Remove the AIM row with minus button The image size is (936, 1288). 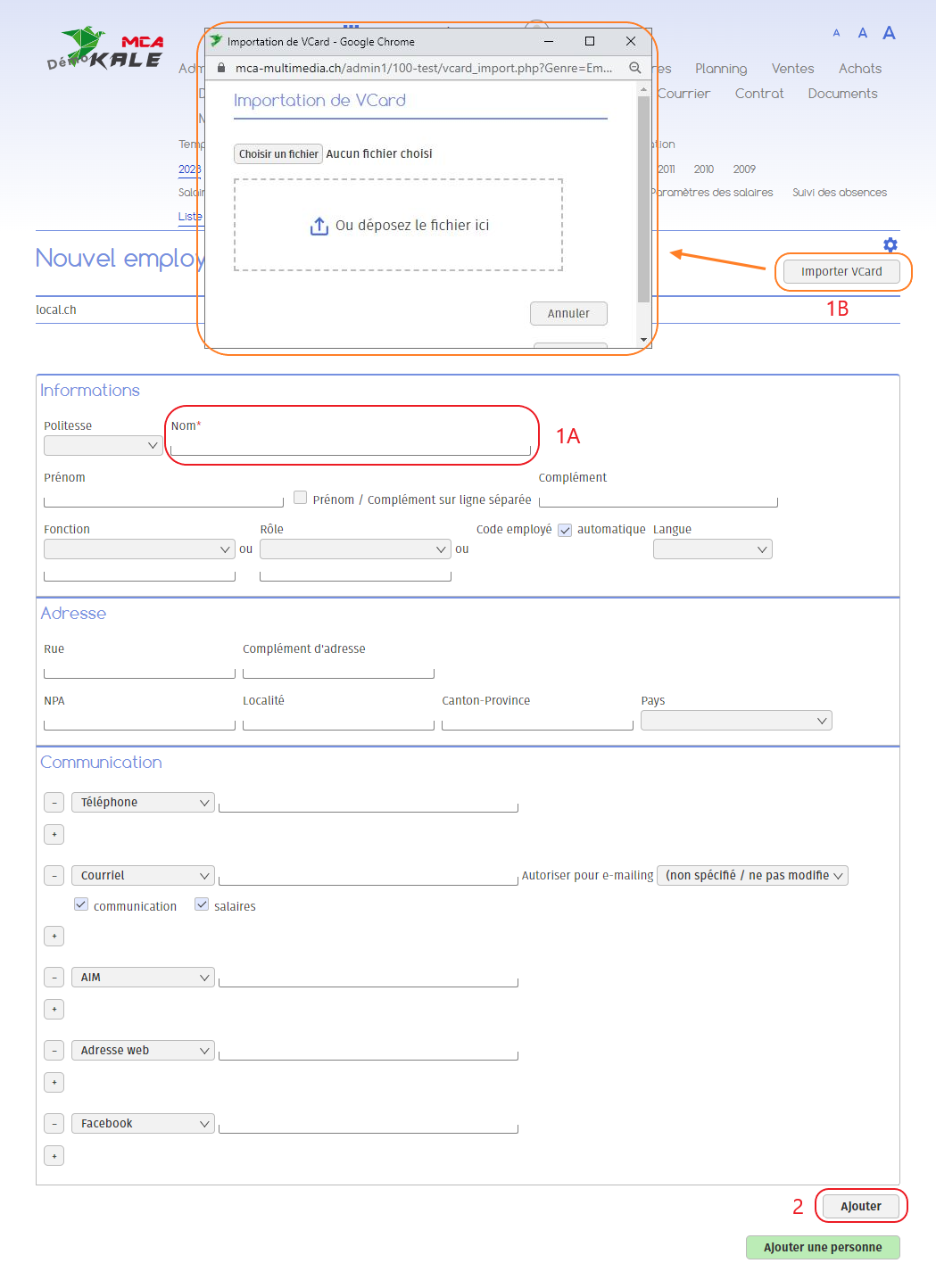tap(54, 978)
